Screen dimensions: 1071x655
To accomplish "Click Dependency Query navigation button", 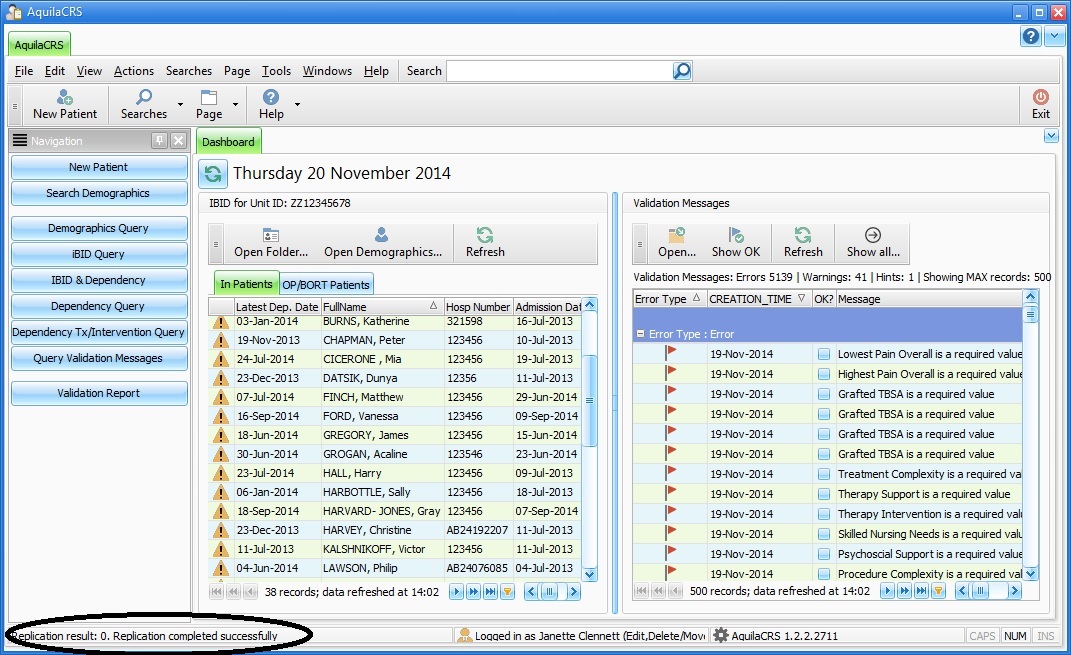I will 98,306.
